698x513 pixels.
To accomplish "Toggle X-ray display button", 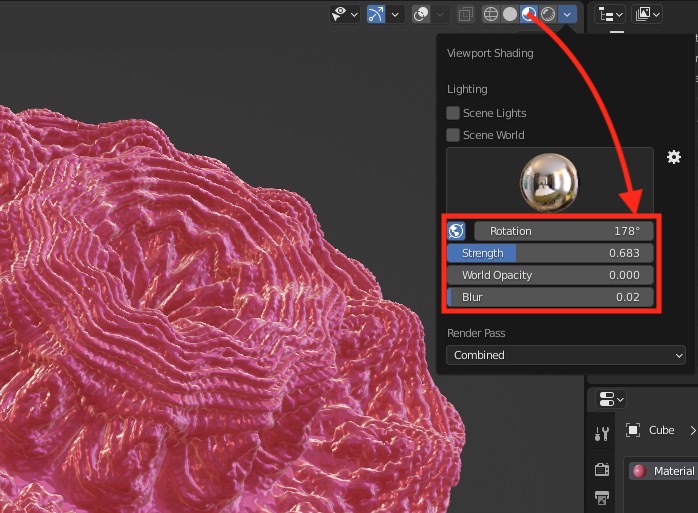I will [x=466, y=14].
